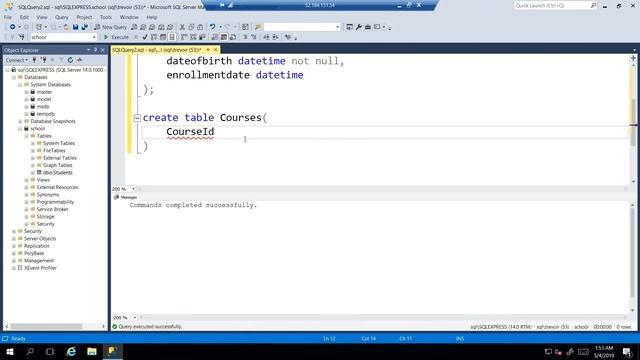Open the File menu

click(8, 17)
